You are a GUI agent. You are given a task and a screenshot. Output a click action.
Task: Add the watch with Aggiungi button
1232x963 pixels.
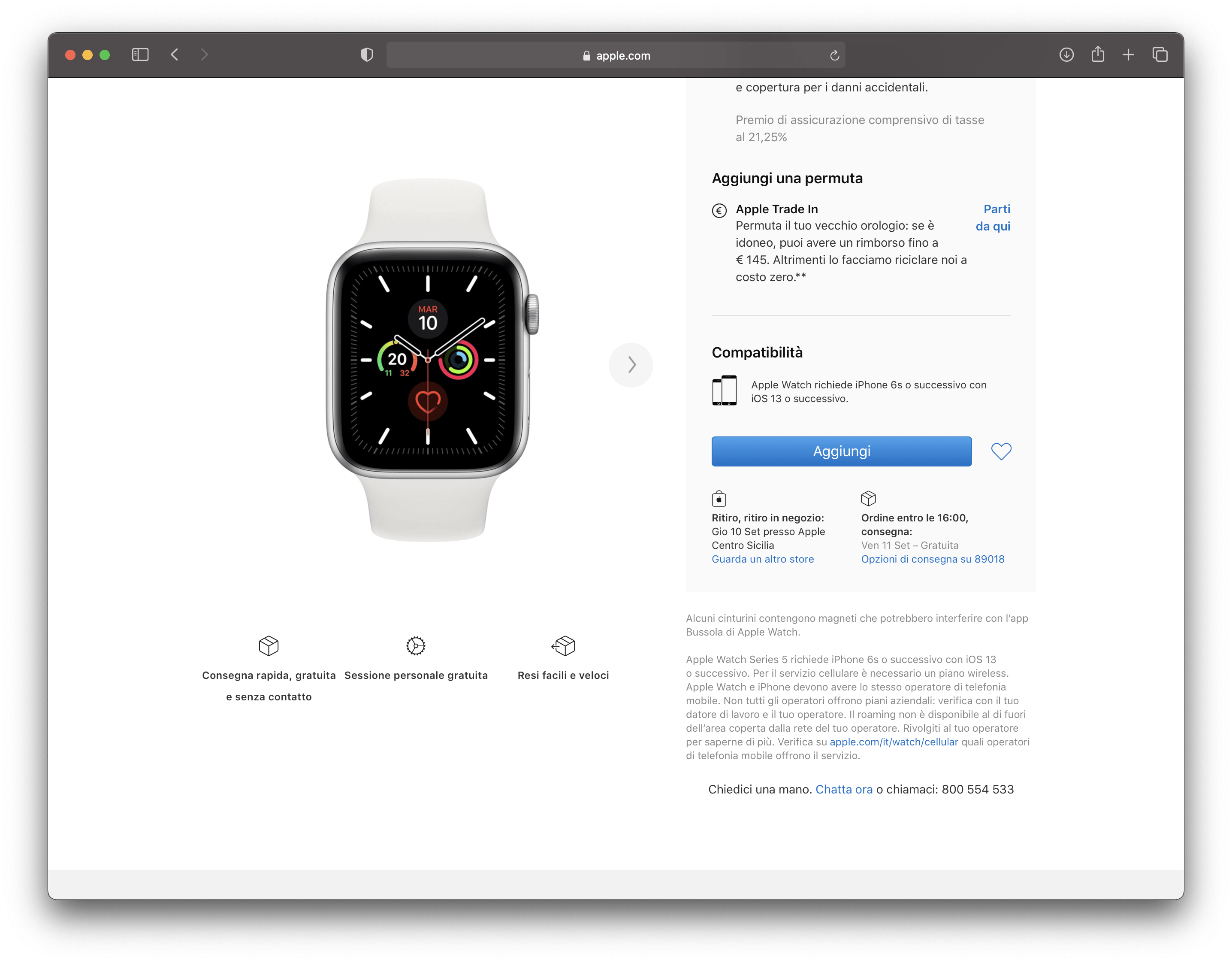click(841, 451)
